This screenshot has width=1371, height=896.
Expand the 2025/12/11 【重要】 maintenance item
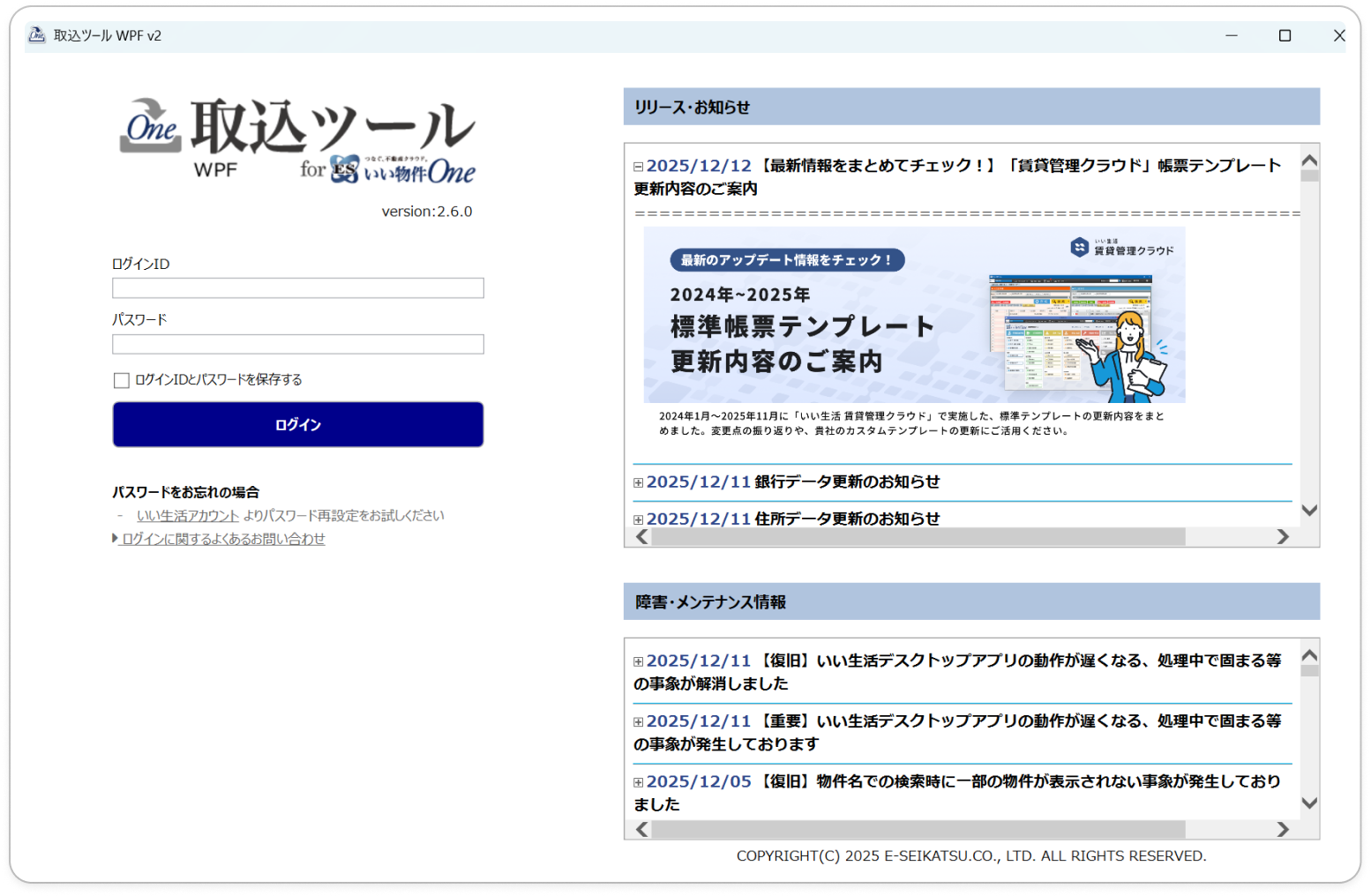pyautogui.click(x=638, y=721)
